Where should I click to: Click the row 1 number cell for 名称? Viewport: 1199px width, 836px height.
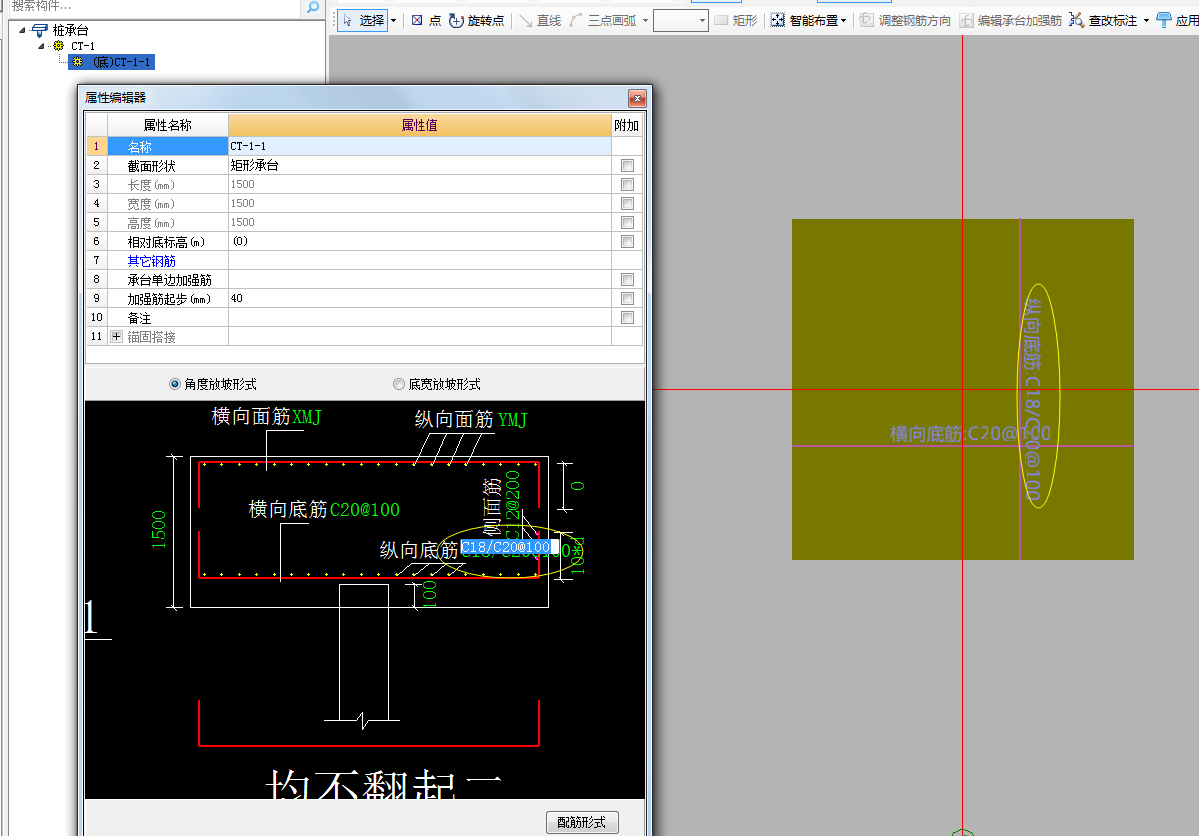(96, 146)
